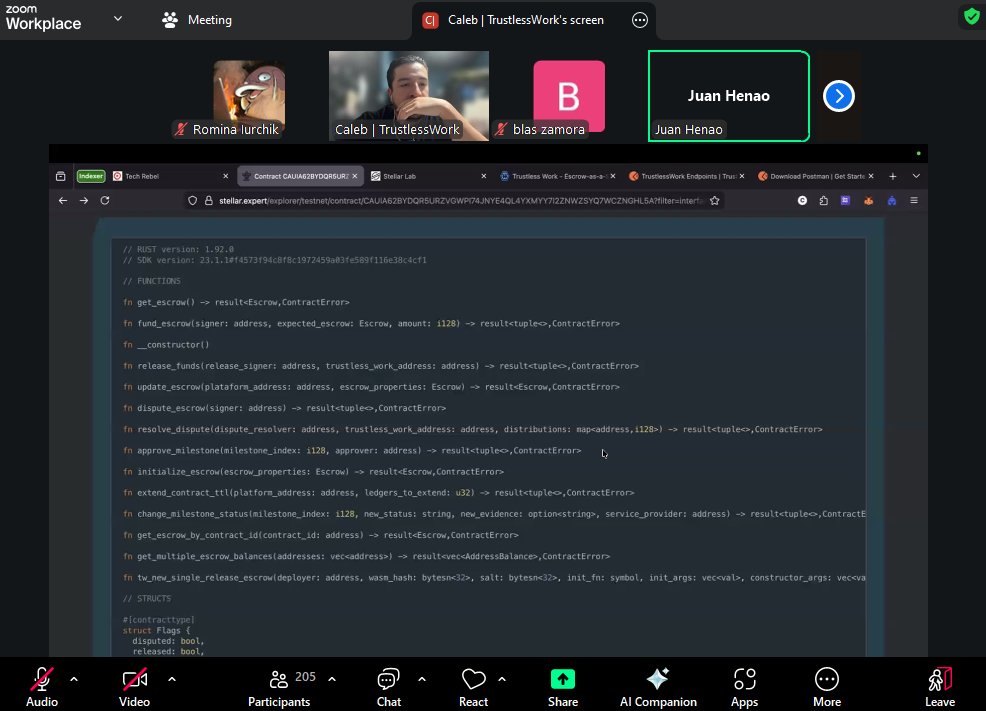Close the Tech Rebel browser tab

226,176
